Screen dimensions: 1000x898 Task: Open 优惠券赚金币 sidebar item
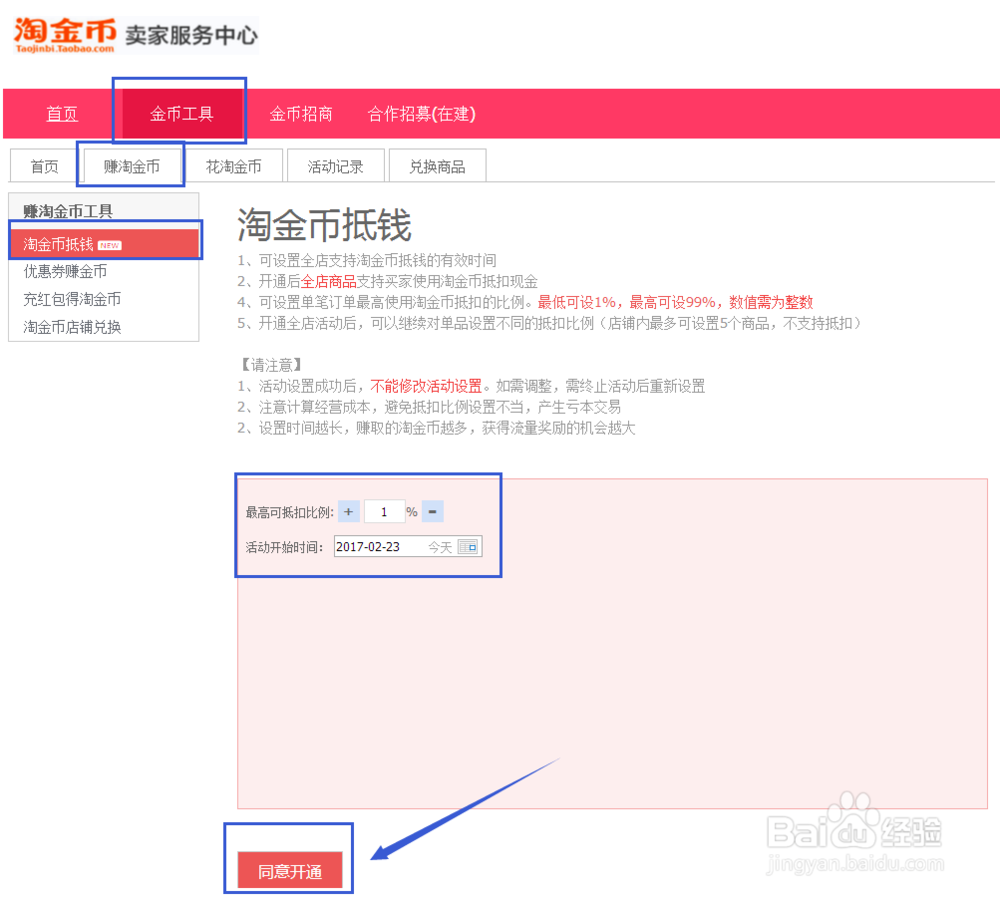65,272
